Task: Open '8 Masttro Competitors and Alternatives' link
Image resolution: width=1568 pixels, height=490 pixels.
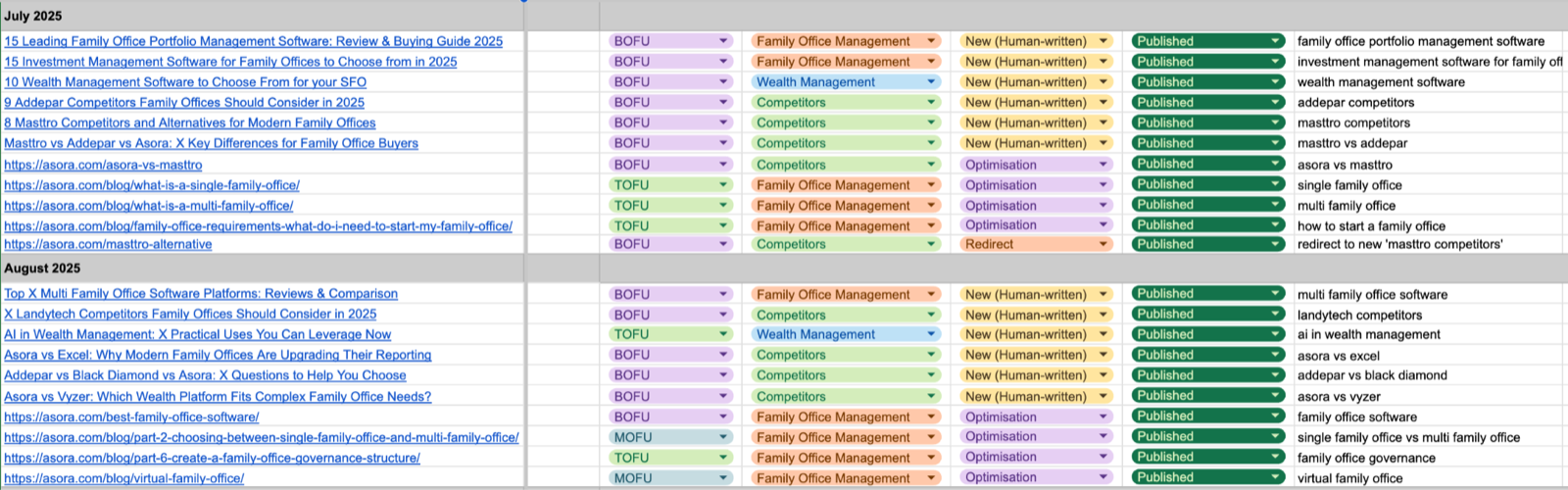Action: point(190,122)
